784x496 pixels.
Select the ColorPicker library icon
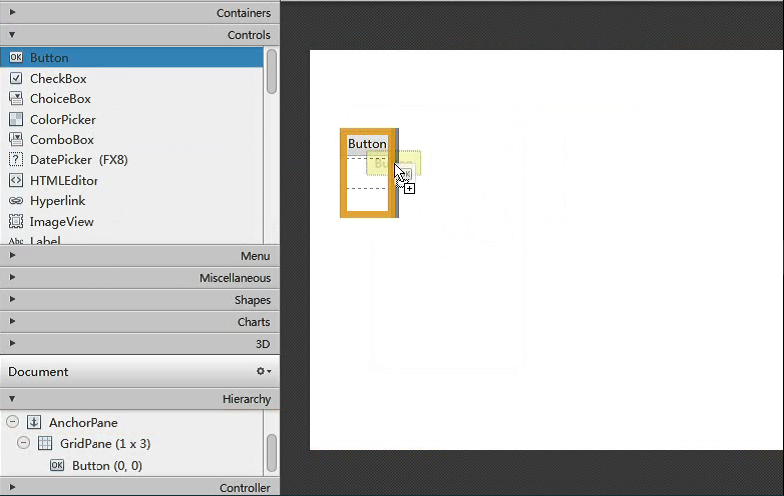tap(16, 119)
